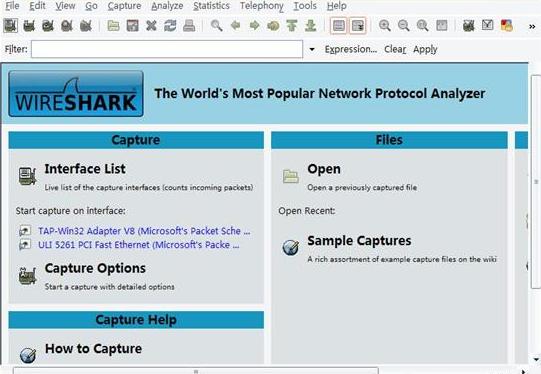Viewport: 541px width, 374px height.
Task: Jump to first packet icon
Action: pyautogui.click(x=292, y=26)
